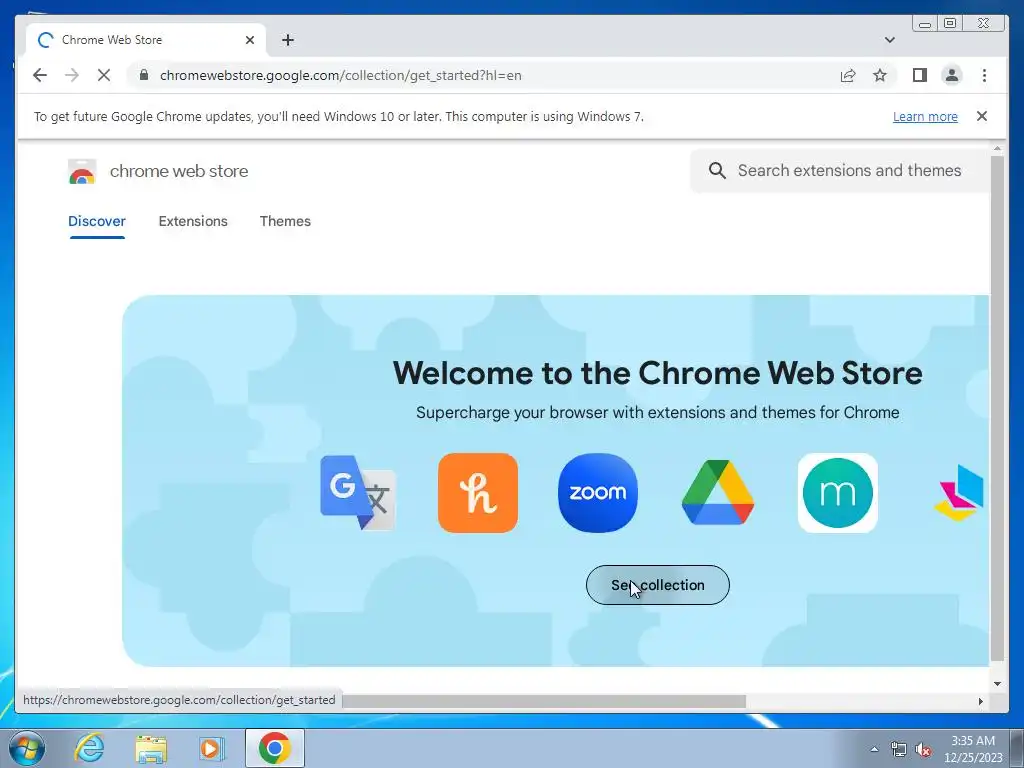Open the taskbar clock and date
Viewport: 1024px width, 768px height.
[x=972, y=749]
